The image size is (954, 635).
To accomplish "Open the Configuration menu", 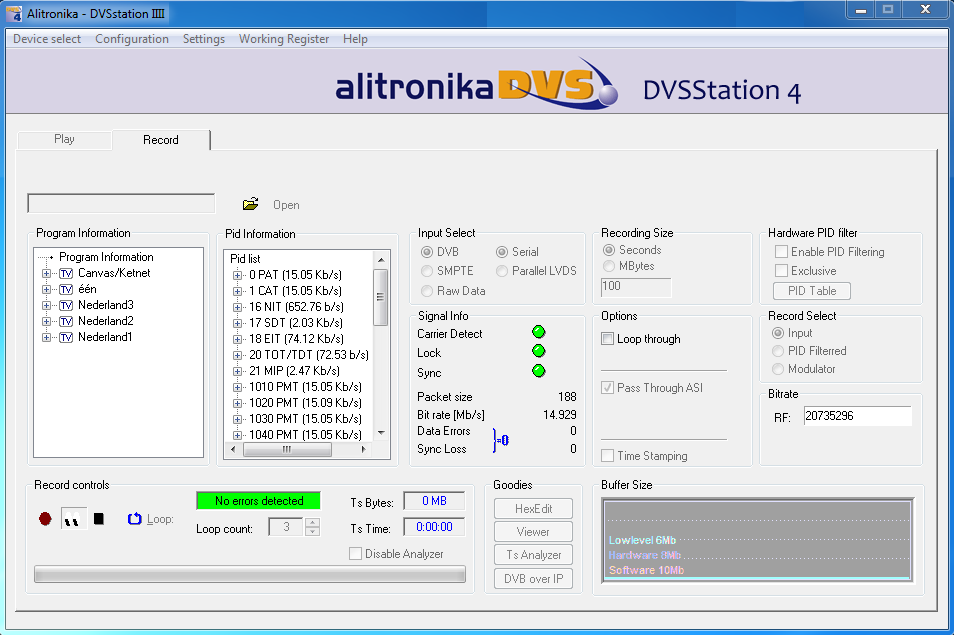I will coord(132,39).
